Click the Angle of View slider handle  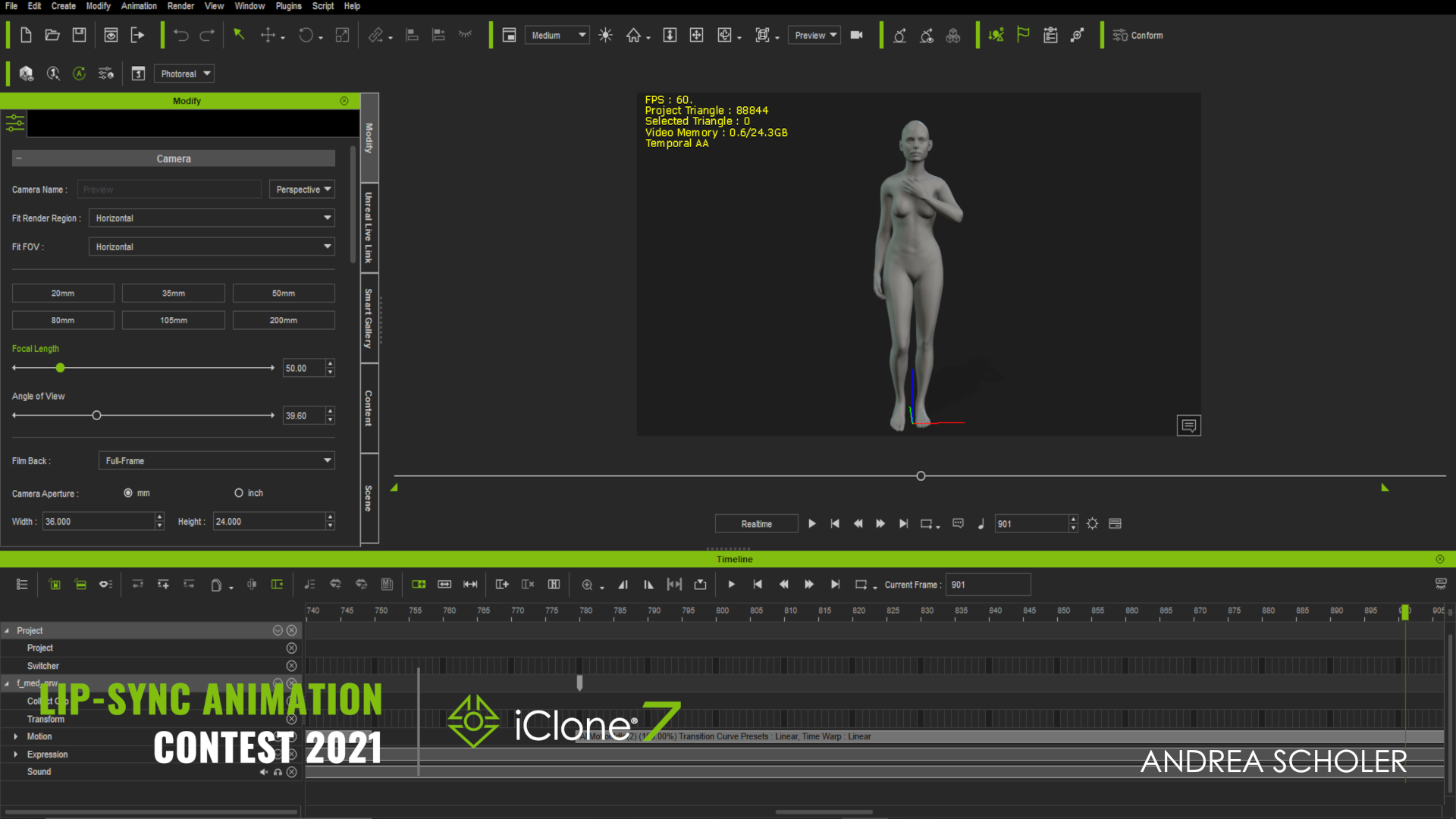click(x=96, y=416)
